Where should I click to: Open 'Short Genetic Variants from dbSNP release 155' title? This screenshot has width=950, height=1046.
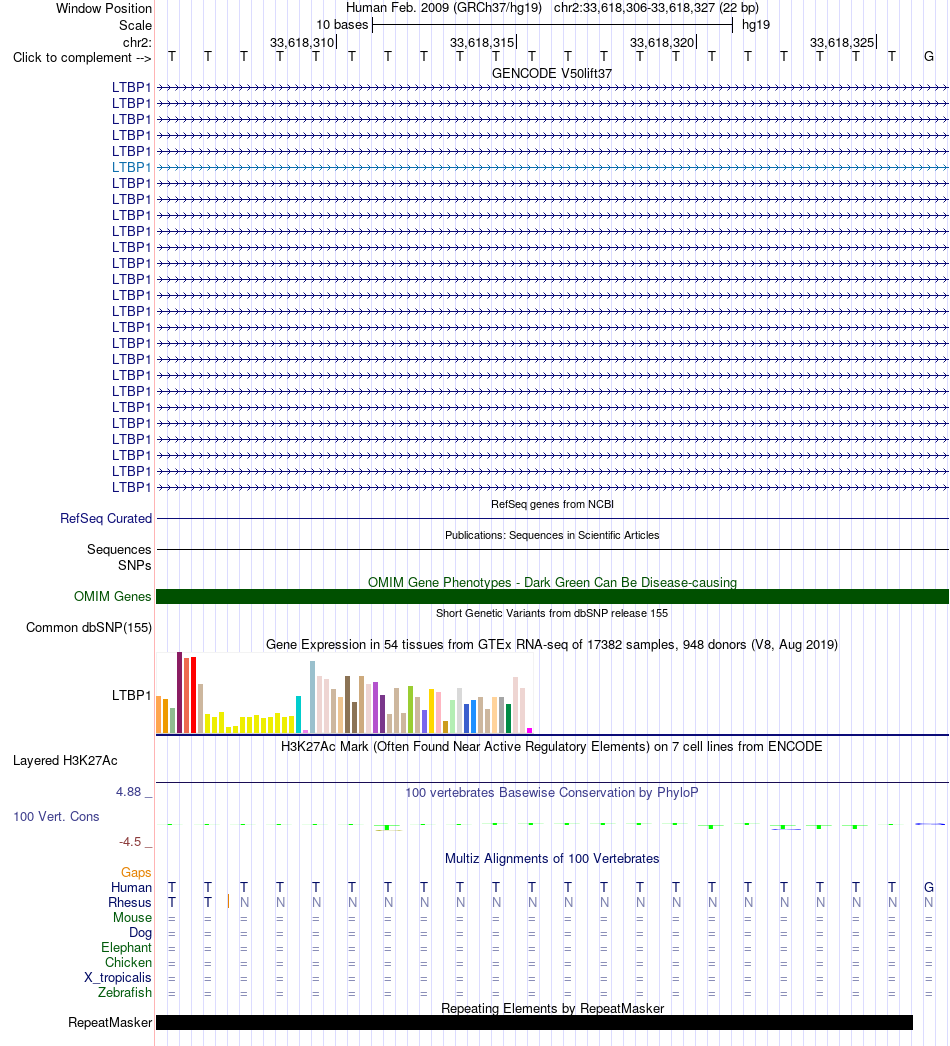(552, 613)
